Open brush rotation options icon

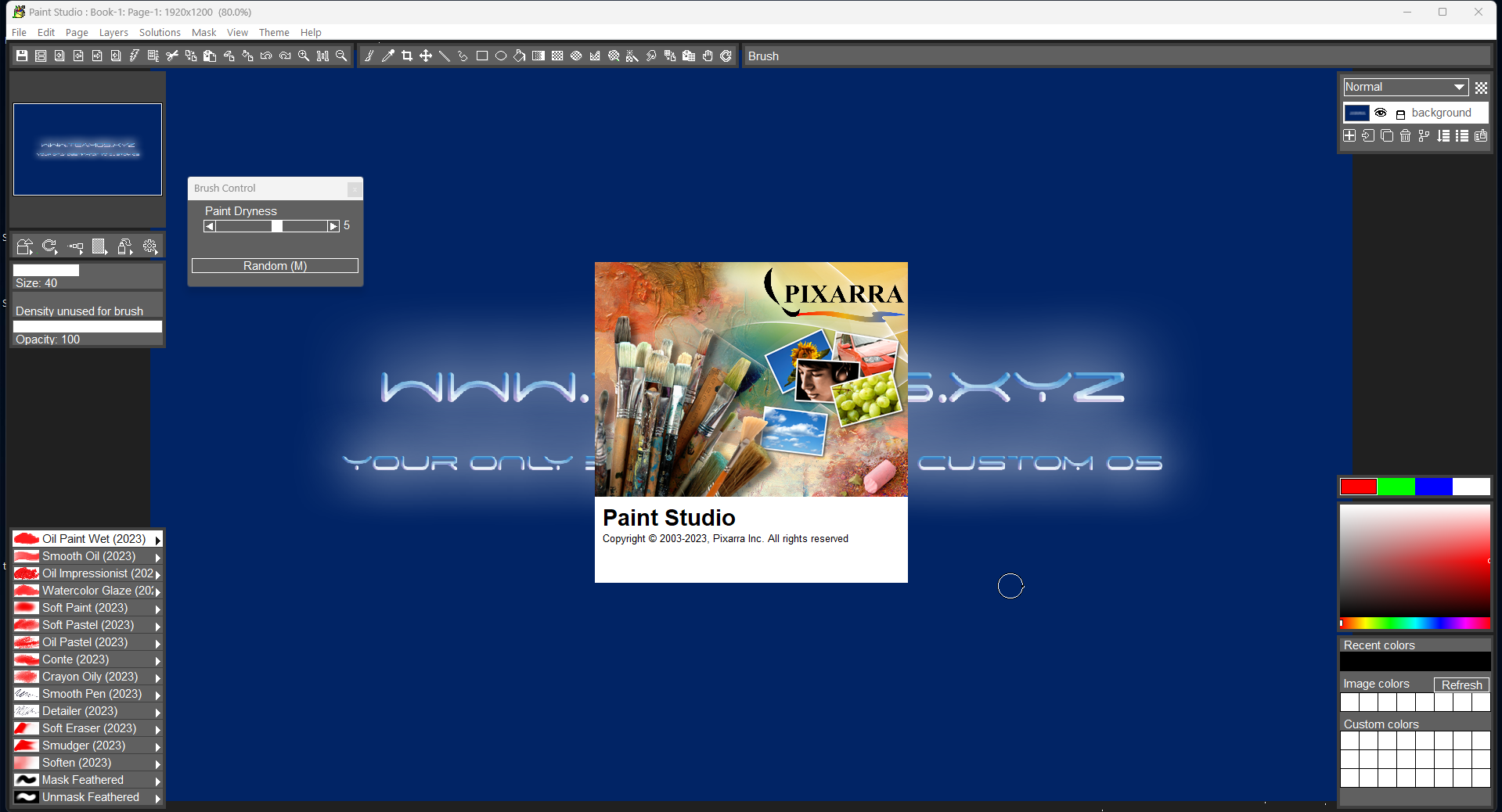pyautogui.click(x=50, y=246)
